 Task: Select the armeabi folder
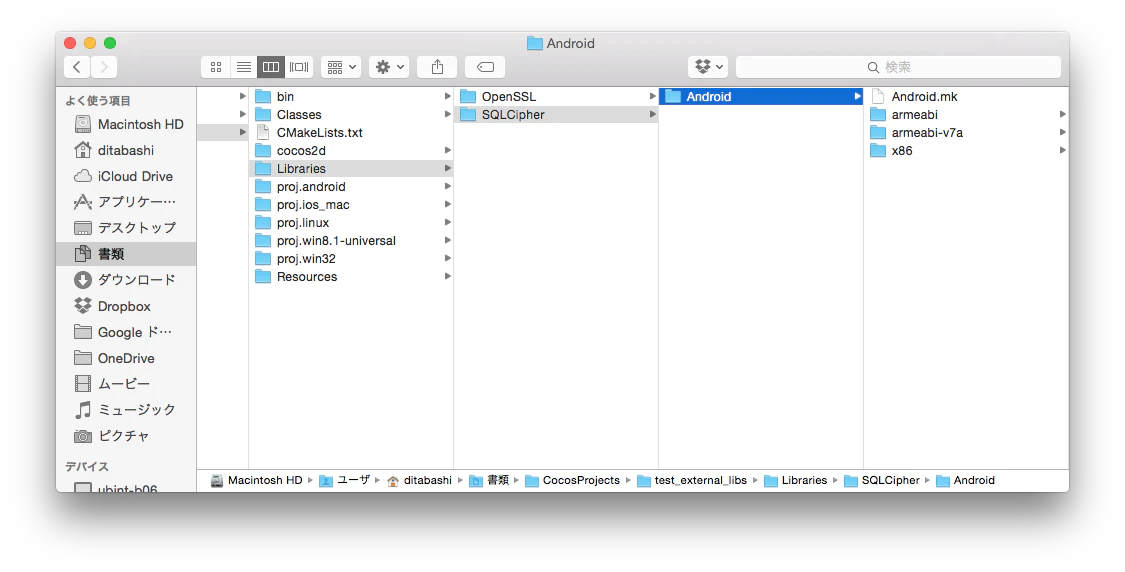pyautogui.click(x=966, y=114)
